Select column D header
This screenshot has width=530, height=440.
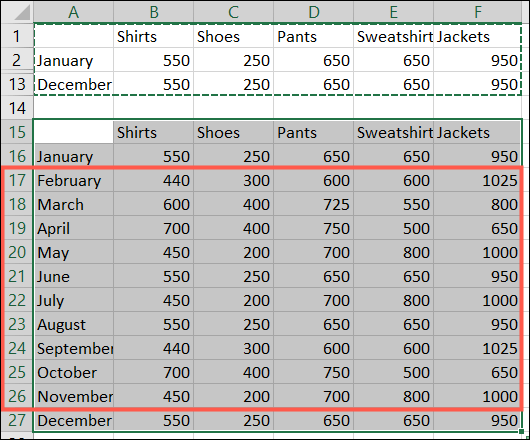pos(313,12)
